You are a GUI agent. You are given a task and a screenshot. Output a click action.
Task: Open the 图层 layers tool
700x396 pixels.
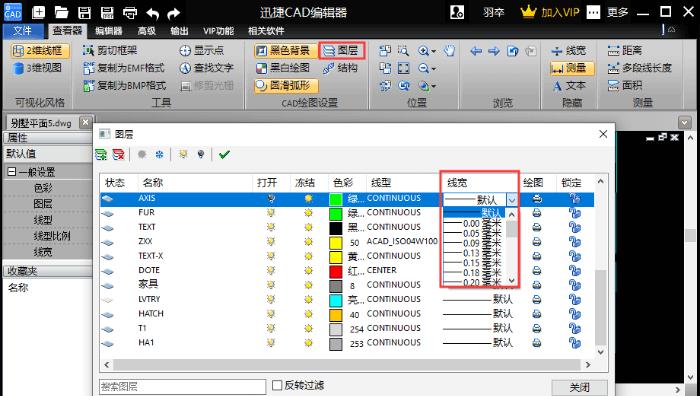(x=342, y=50)
